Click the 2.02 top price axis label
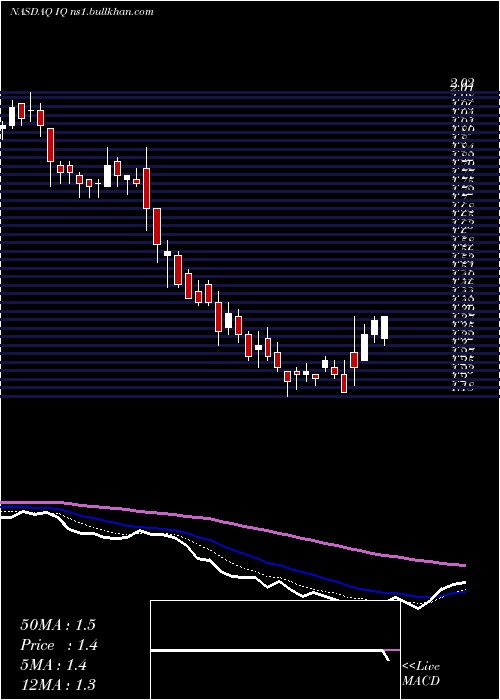Screen dimensions: 500x700 pos(462,83)
